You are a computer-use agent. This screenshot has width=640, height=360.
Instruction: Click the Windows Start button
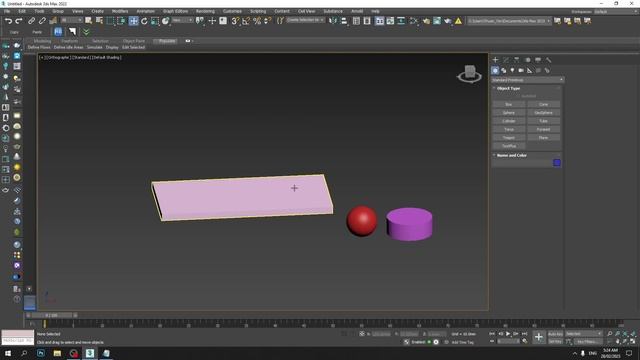pyautogui.click(x=8, y=353)
